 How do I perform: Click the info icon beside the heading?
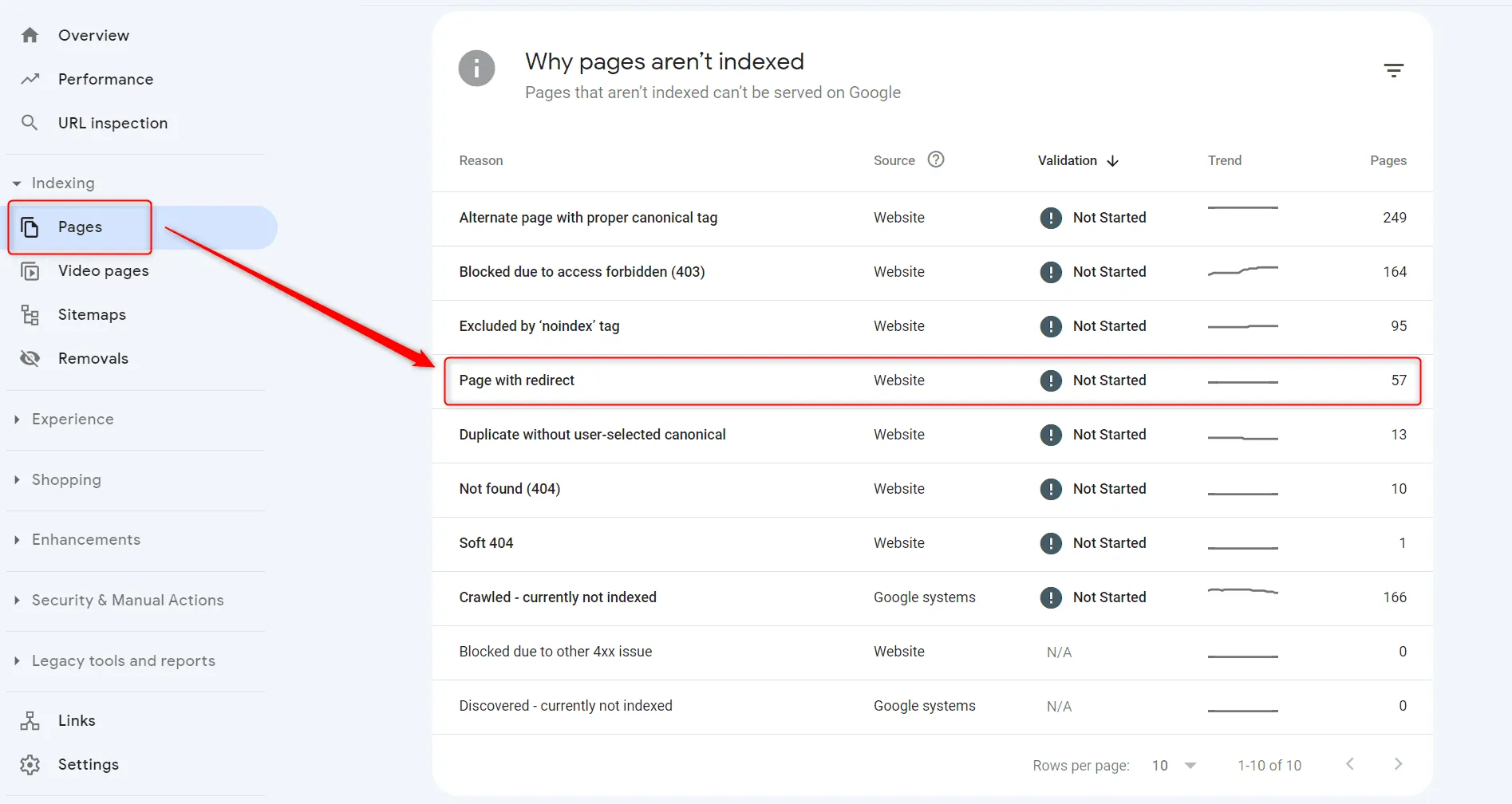[x=476, y=69]
